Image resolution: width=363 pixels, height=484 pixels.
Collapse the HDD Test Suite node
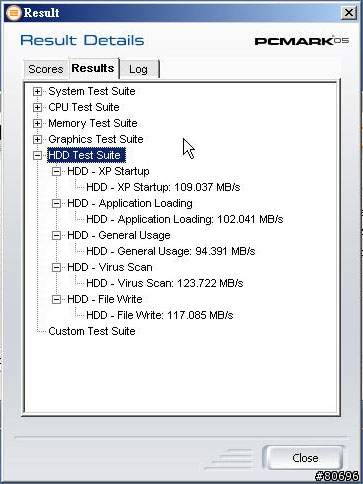(x=37, y=155)
